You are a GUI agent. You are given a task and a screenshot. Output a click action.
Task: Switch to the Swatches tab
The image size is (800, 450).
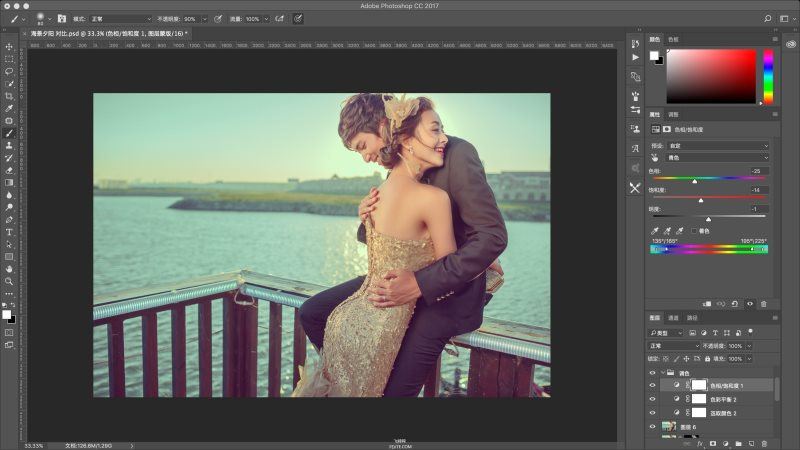tap(673, 39)
